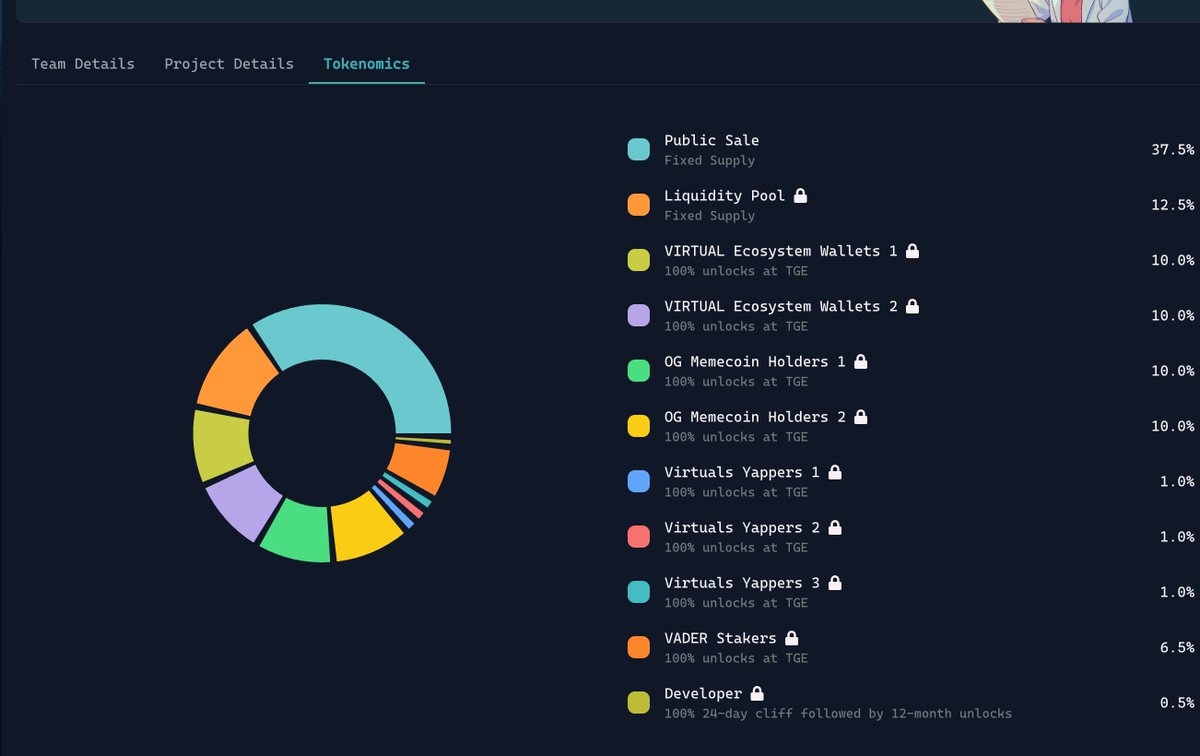1200x756 pixels.
Task: Click the 37.5% Public Sale value
Action: coord(1172,149)
